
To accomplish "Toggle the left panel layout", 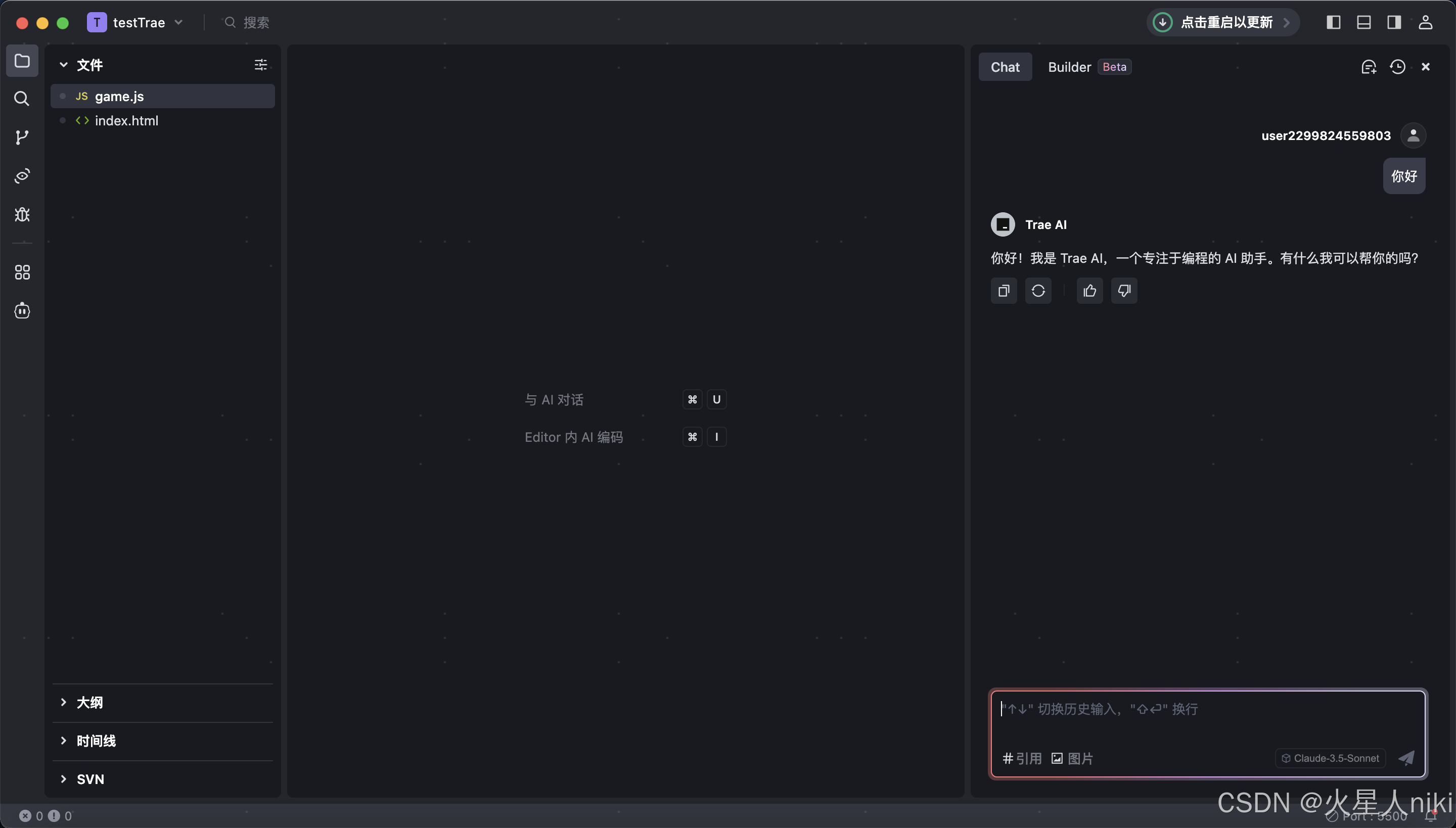I will [1334, 22].
